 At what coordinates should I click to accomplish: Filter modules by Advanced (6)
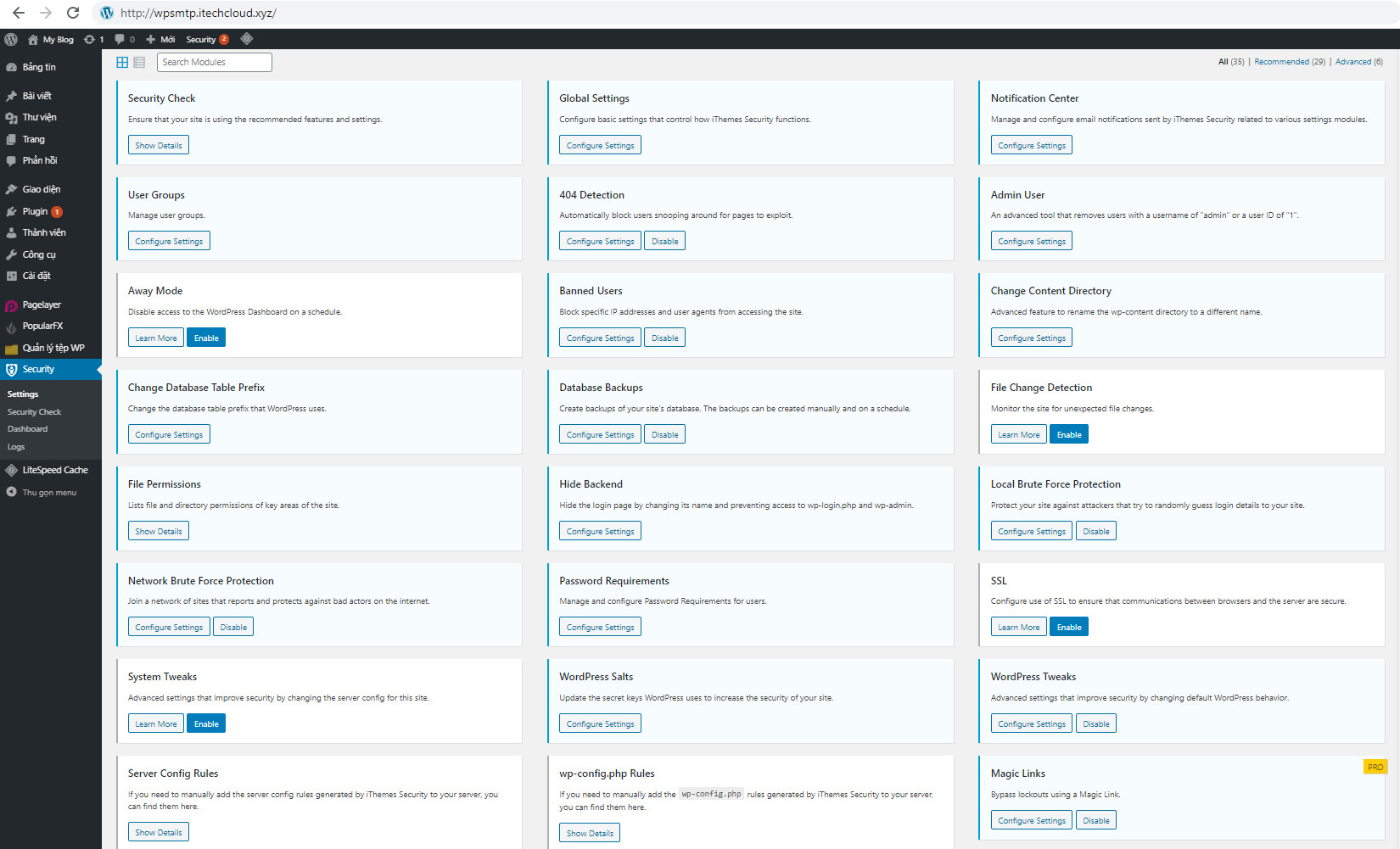pos(1358,62)
